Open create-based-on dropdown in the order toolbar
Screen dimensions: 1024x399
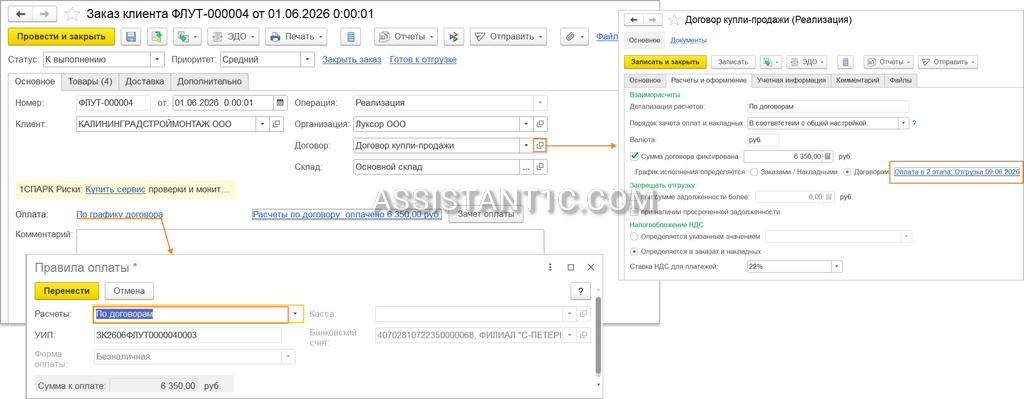point(187,37)
